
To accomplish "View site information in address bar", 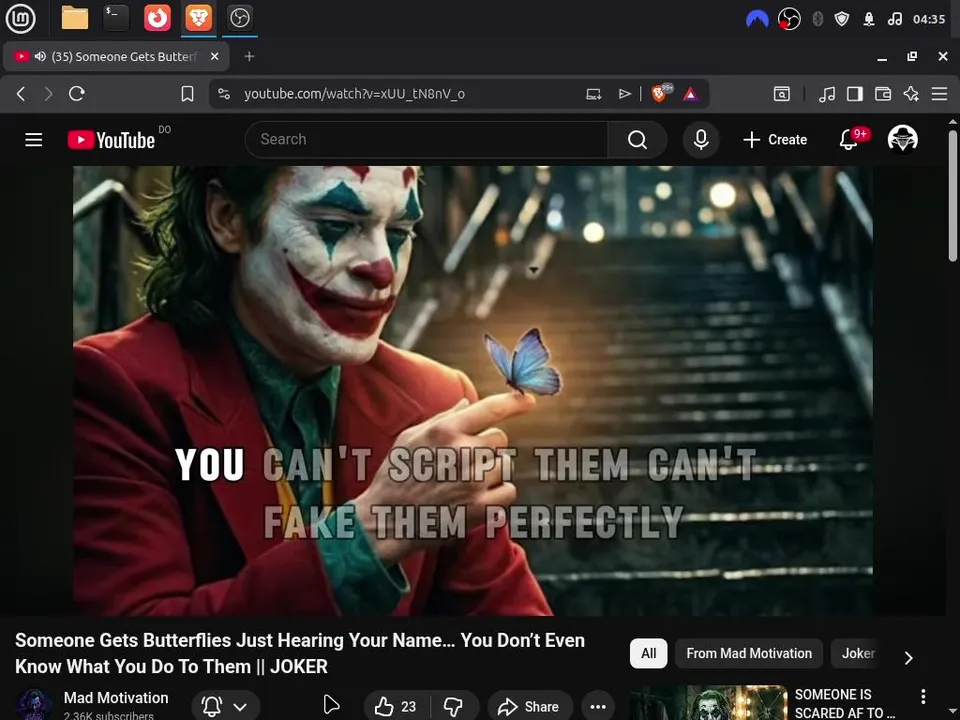I will pyautogui.click(x=224, y=94).
